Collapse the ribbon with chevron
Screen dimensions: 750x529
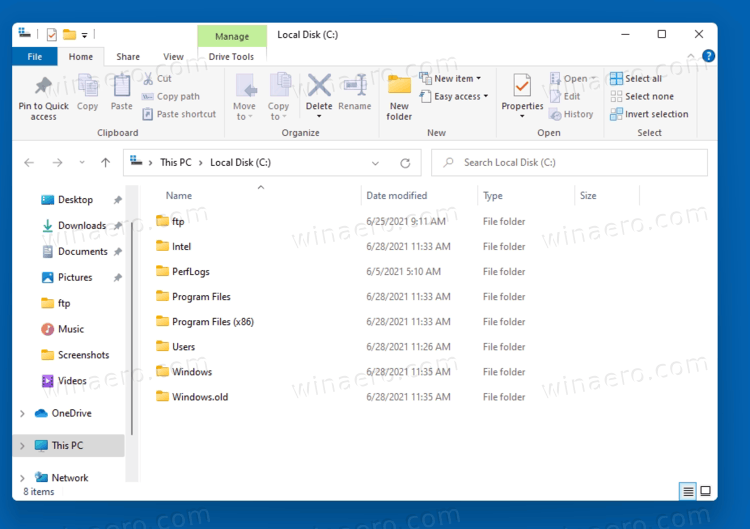coord(691,56)
